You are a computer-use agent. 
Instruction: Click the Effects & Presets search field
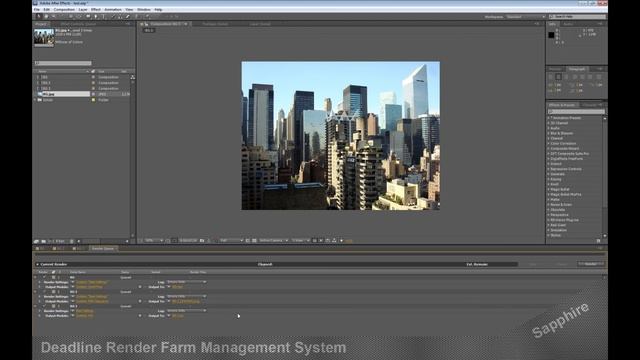[576, 111]
